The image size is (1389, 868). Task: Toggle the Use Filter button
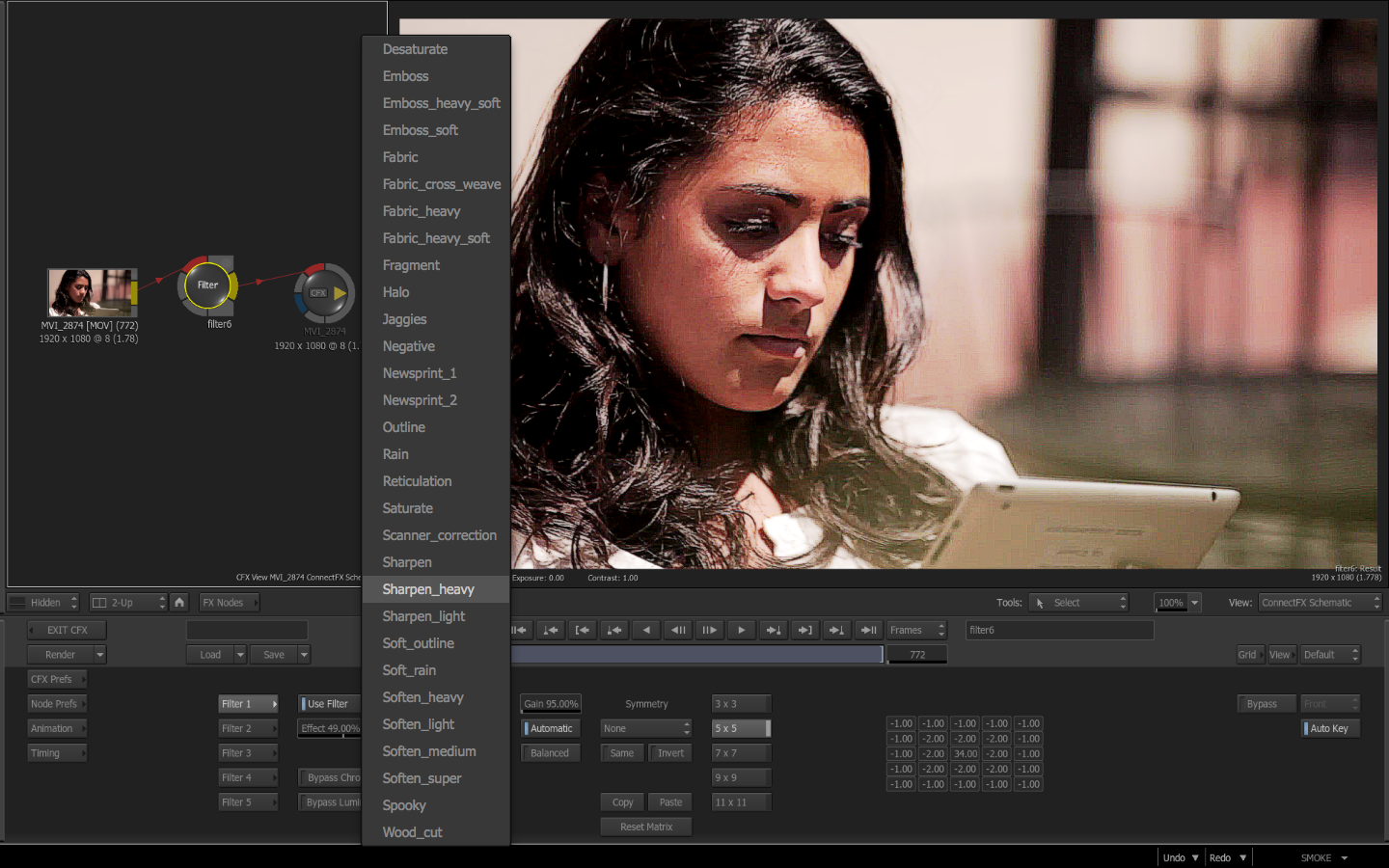click(x=329, y=704)
